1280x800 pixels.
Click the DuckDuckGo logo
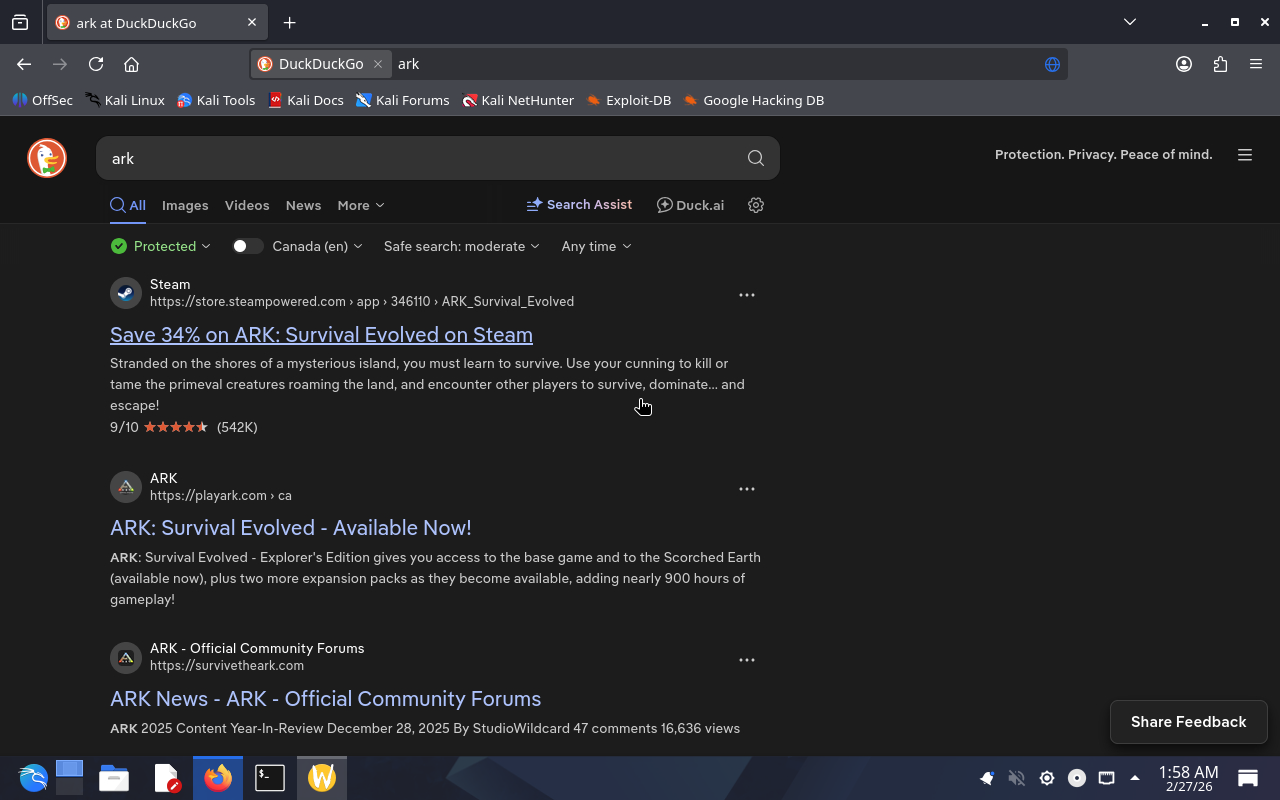(x=47, y=158)
